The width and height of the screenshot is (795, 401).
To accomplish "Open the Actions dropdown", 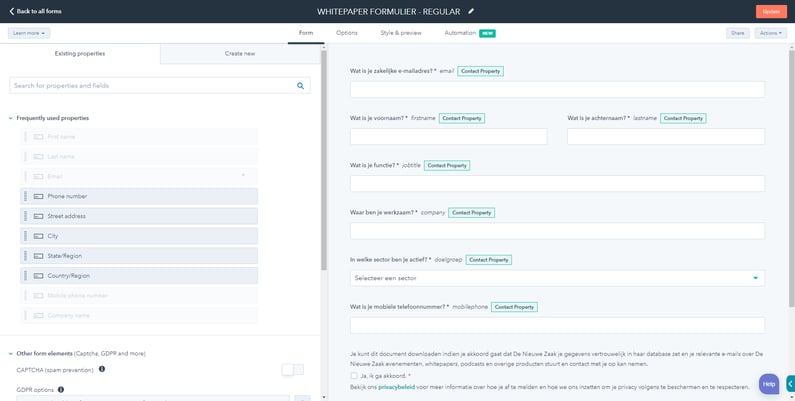I will (x=771, y=33).
